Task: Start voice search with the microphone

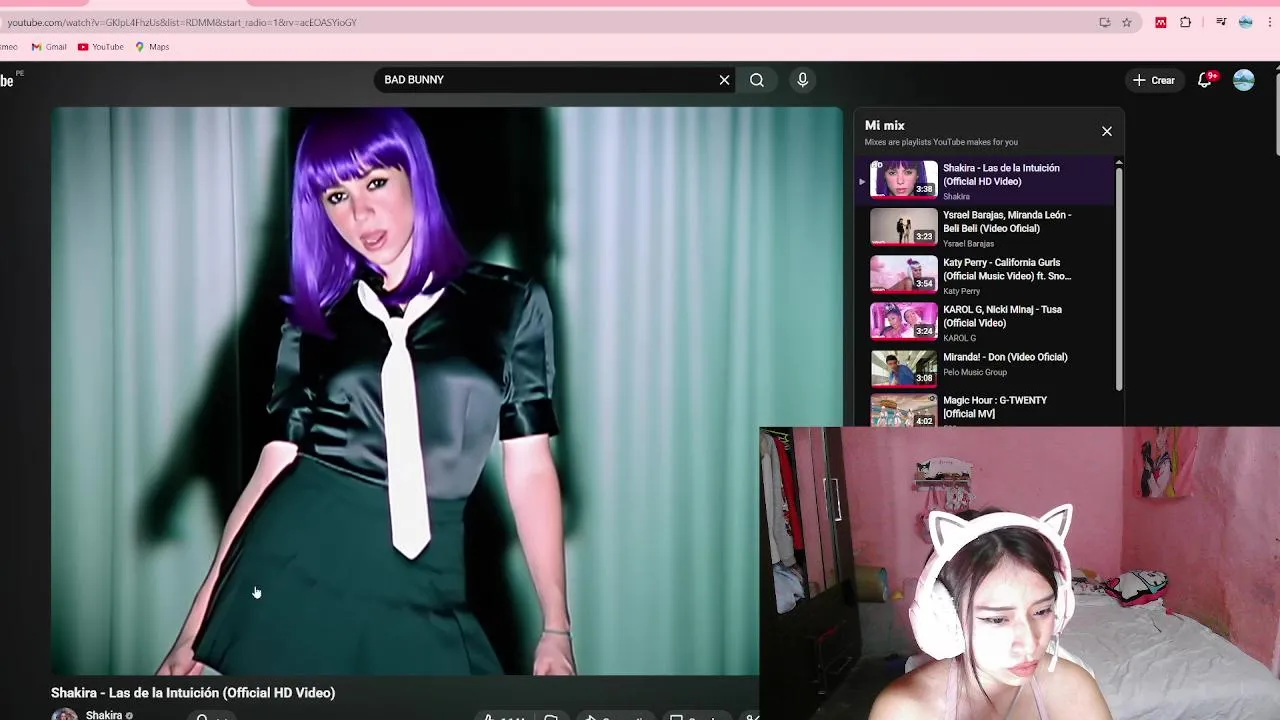Action: 802,80
